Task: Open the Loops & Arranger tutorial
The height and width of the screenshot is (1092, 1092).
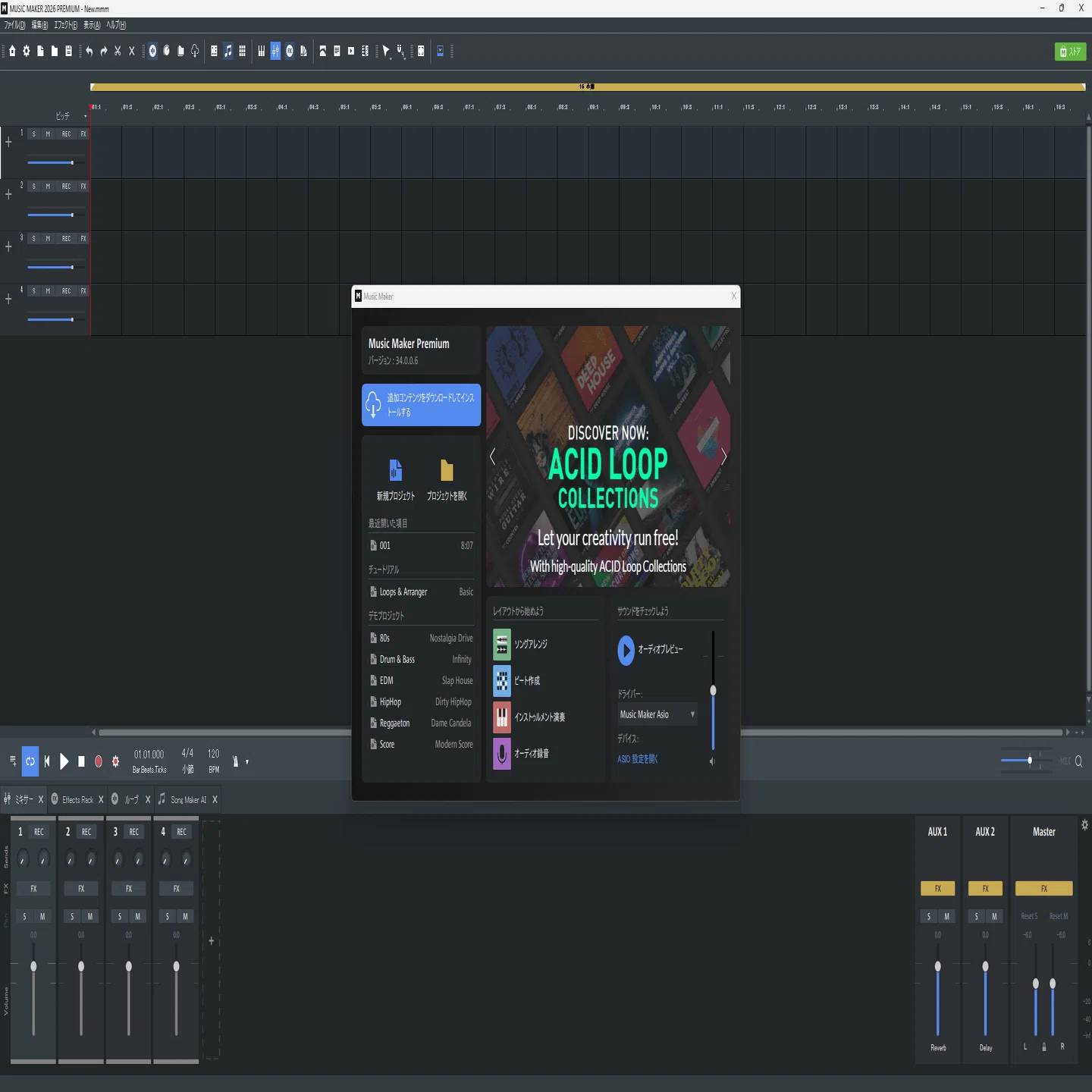Action: click(422, 591)
